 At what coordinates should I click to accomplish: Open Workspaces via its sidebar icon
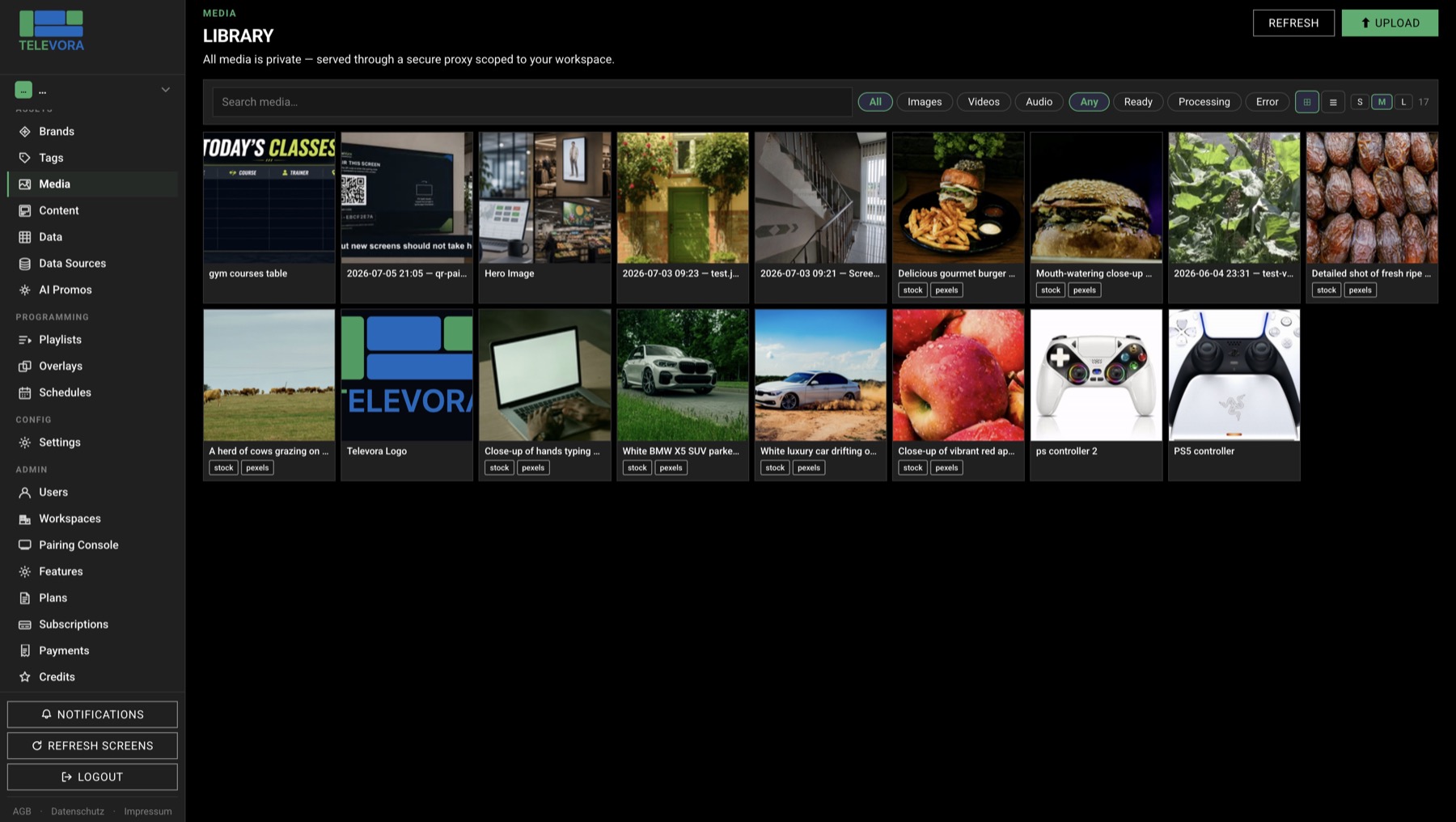tap(25, 519)
